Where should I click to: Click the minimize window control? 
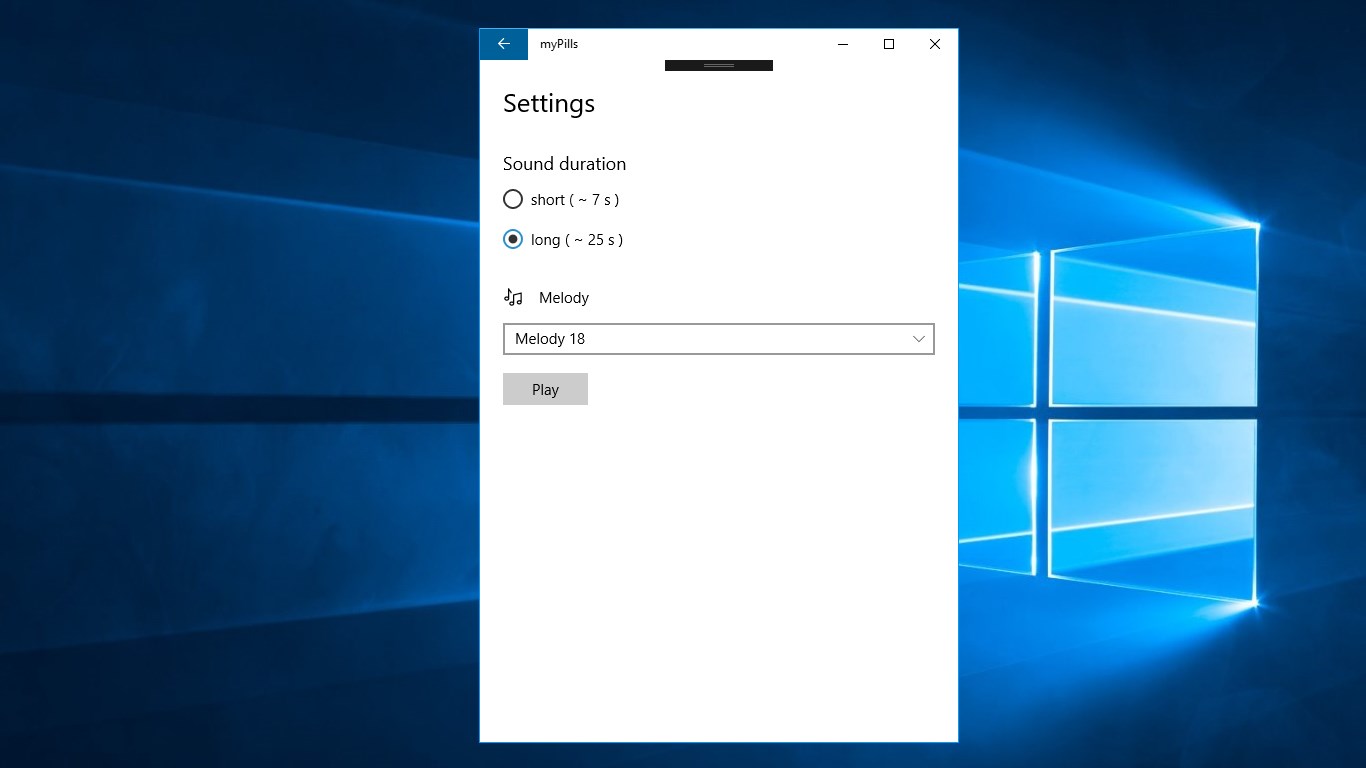842,44
